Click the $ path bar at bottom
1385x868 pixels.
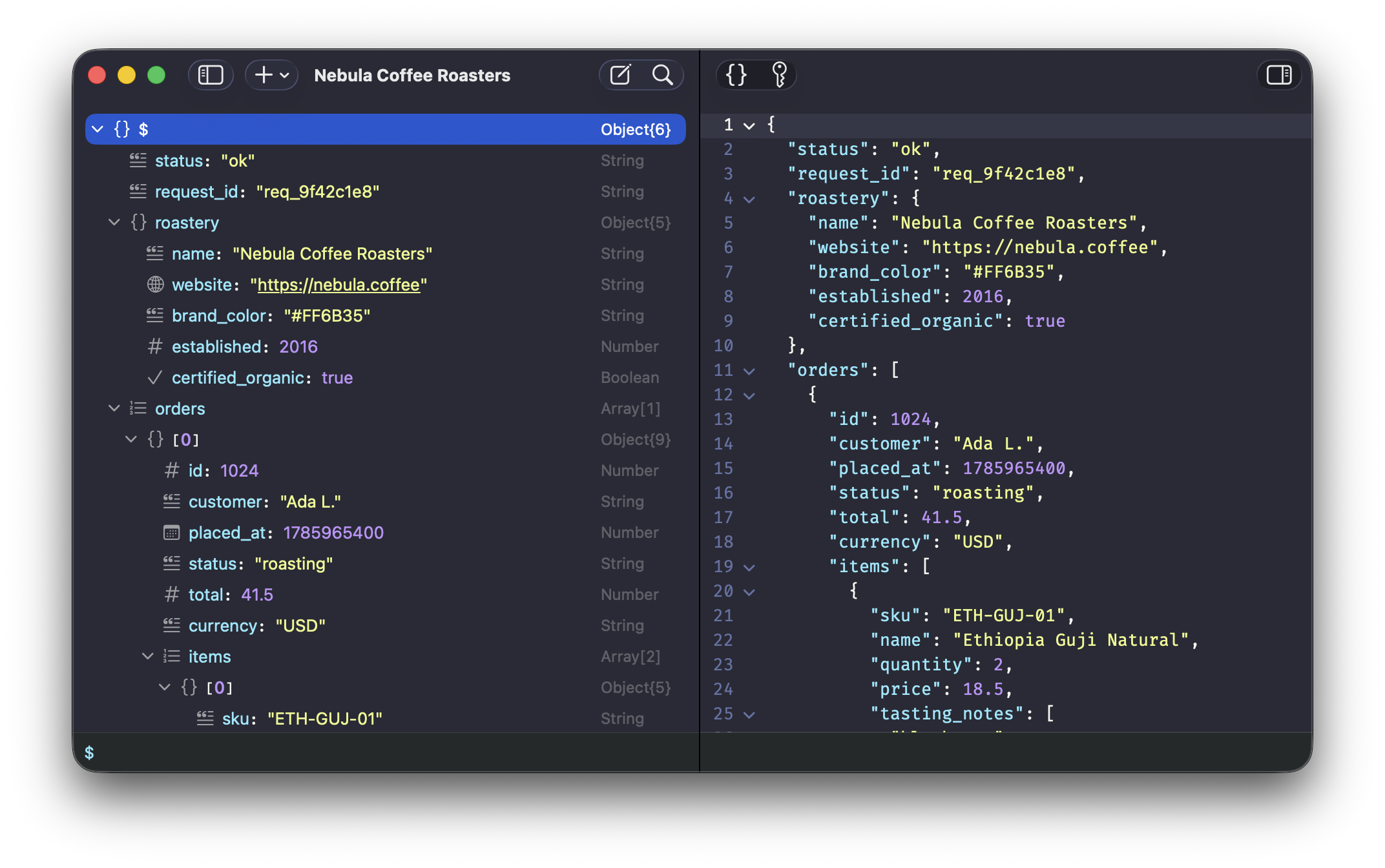pyautogui.click(x=386, y=753)
